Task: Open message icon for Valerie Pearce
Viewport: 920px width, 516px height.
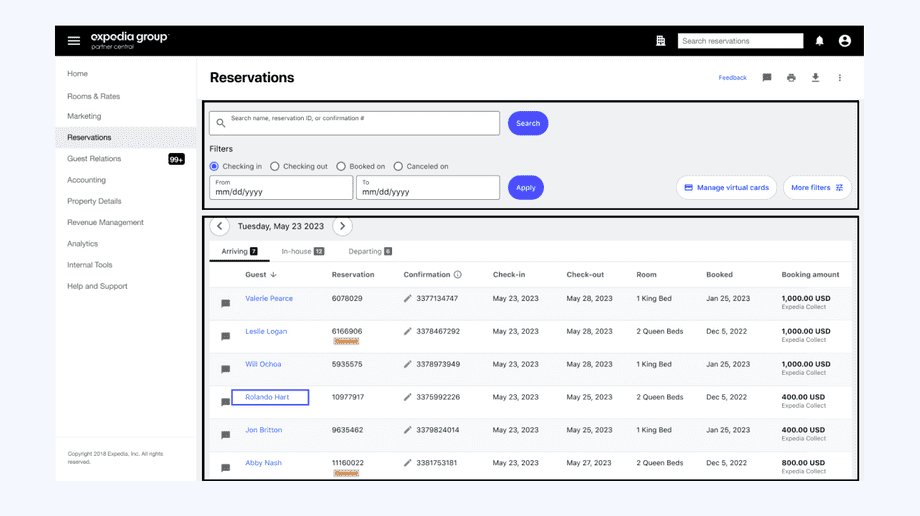Action: click(x=225, y=303)
